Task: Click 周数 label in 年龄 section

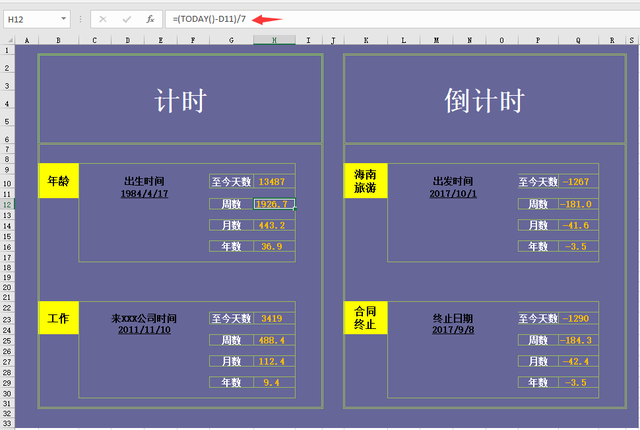Action: coord(231,204)
